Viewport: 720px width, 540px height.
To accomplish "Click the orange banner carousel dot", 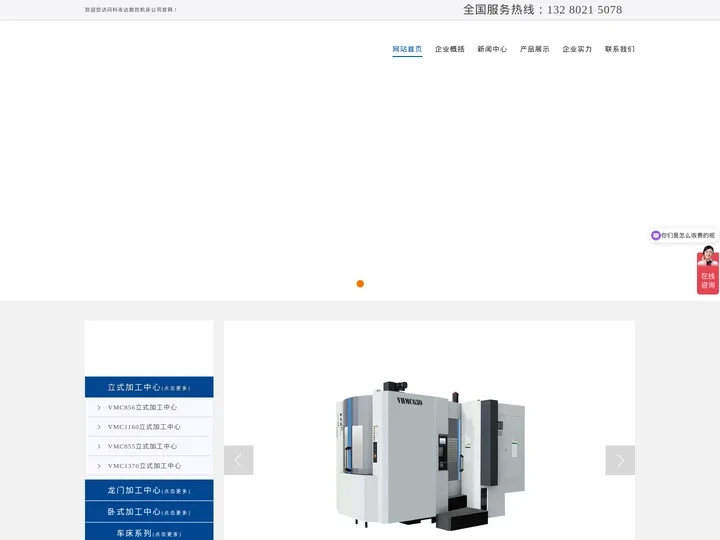I will coord(360,284).
